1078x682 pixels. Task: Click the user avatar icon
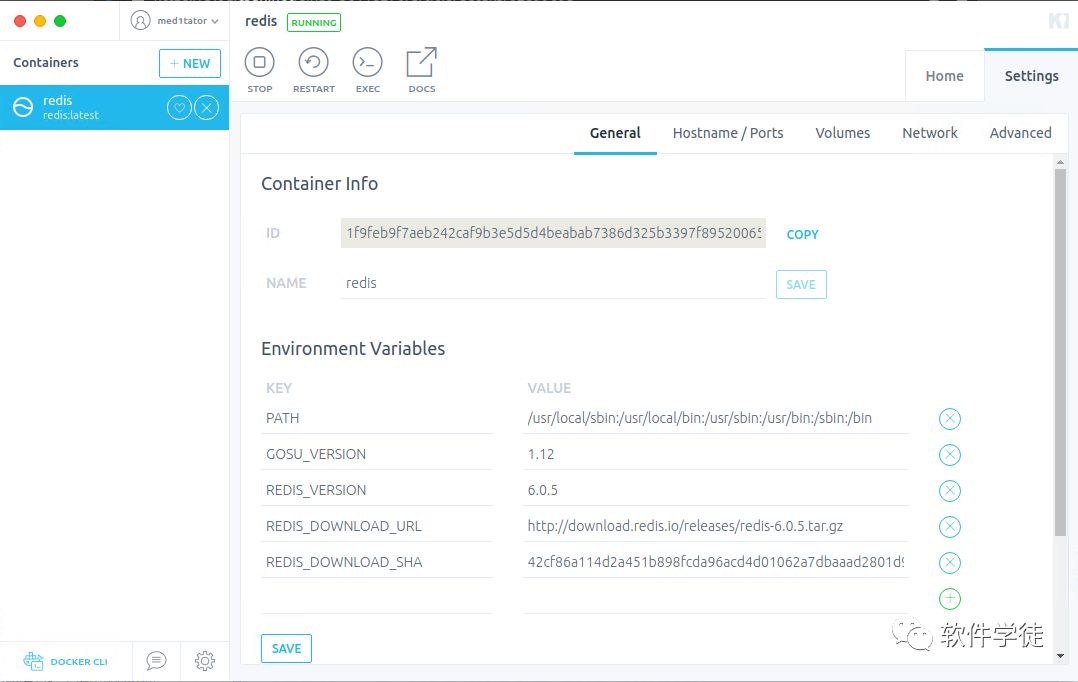tap(140, 21)
